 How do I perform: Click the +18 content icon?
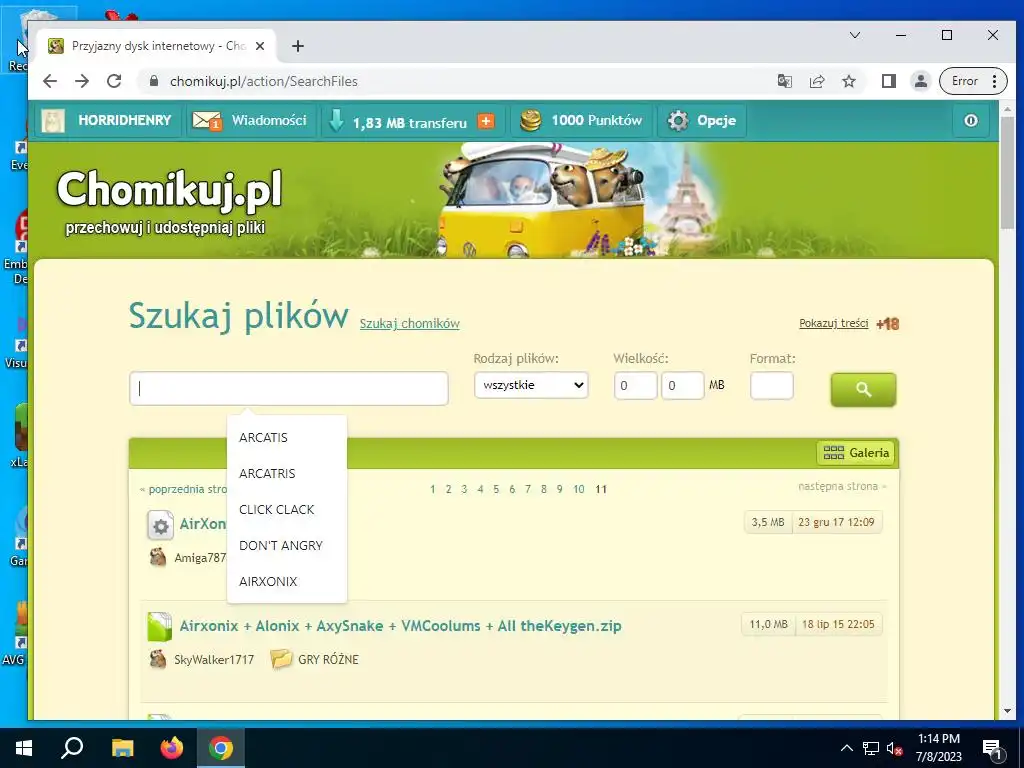click(x=888, y=324)
